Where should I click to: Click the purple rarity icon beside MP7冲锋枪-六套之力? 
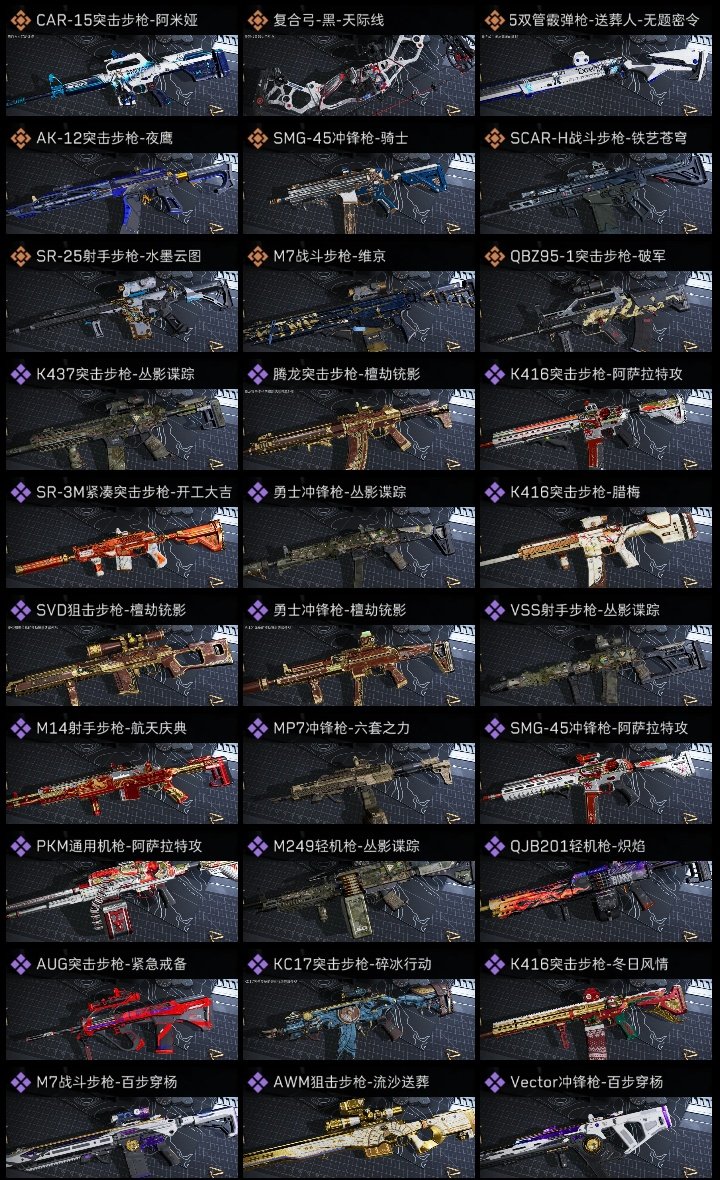pos(258,728)
